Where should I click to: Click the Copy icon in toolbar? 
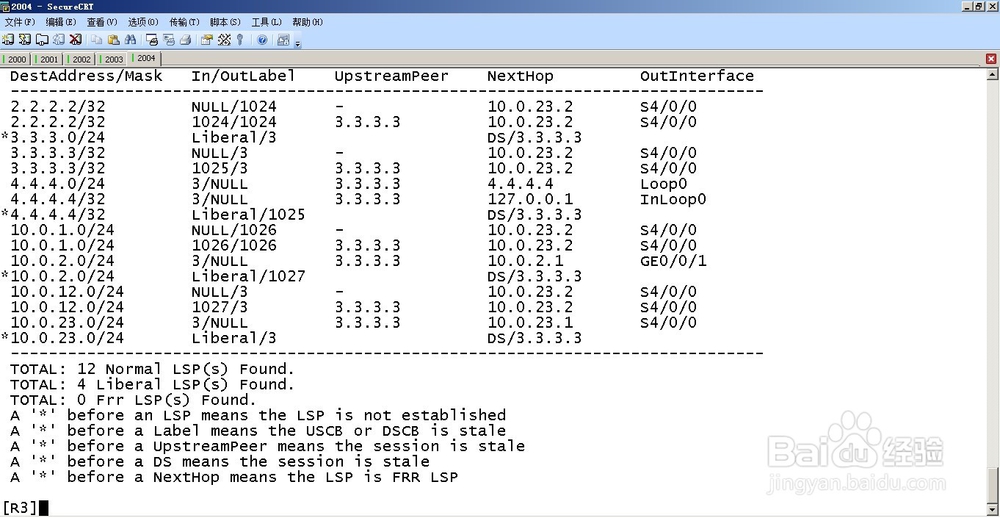97,40
